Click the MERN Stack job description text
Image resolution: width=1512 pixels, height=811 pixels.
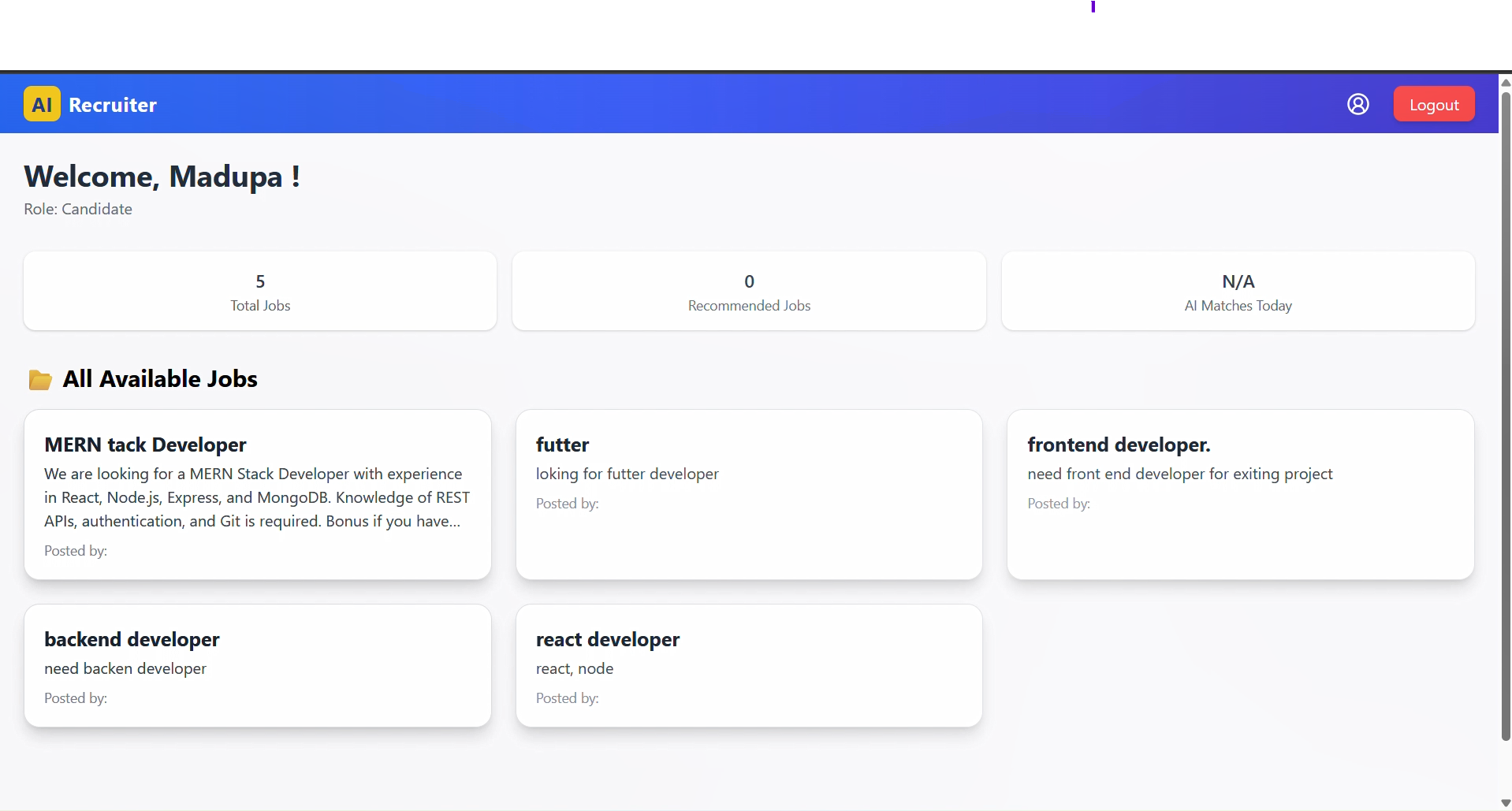point(257,497)
